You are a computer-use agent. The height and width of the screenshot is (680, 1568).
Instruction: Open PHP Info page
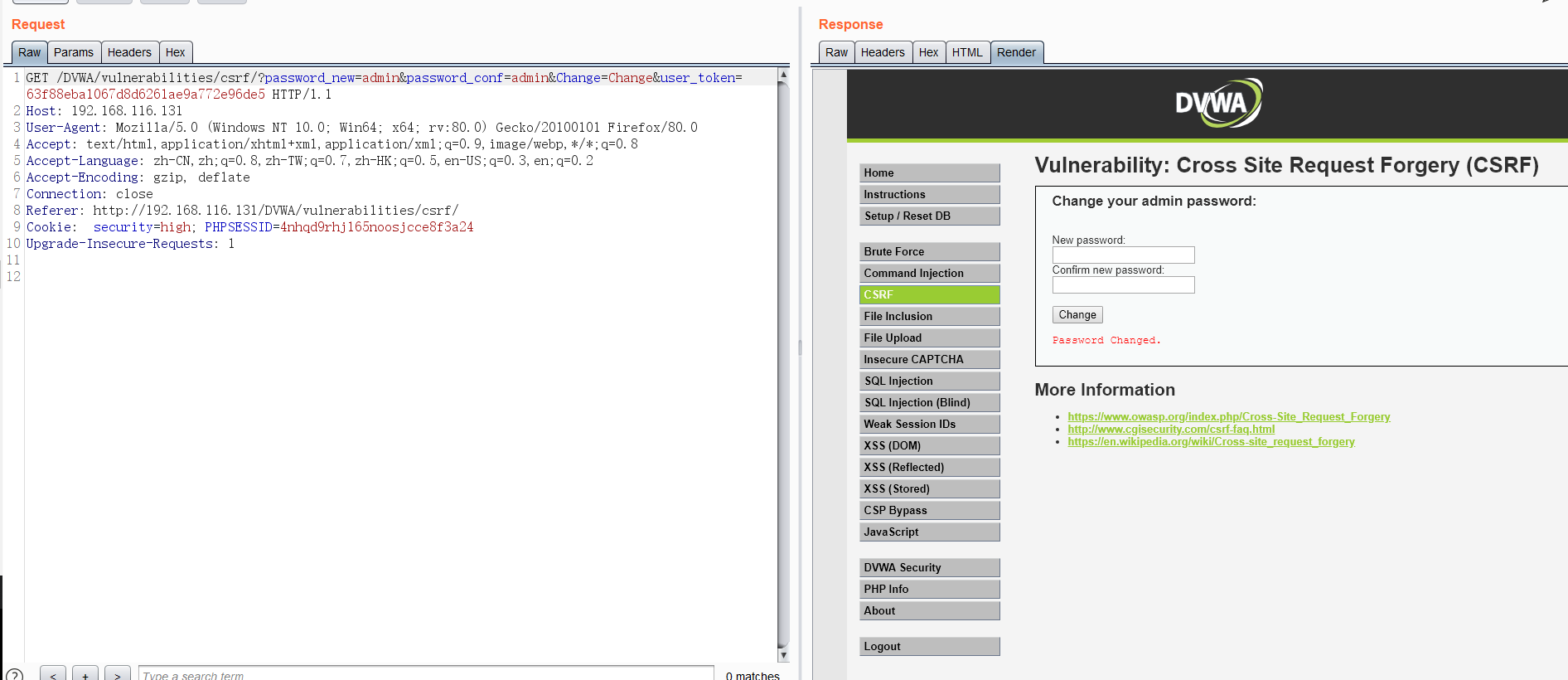929,589
